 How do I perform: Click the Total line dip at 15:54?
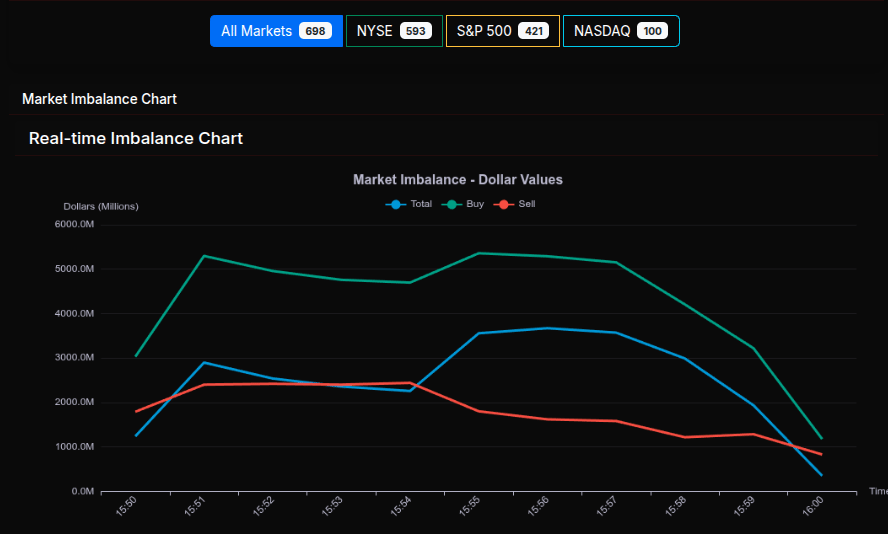point(410,391)
